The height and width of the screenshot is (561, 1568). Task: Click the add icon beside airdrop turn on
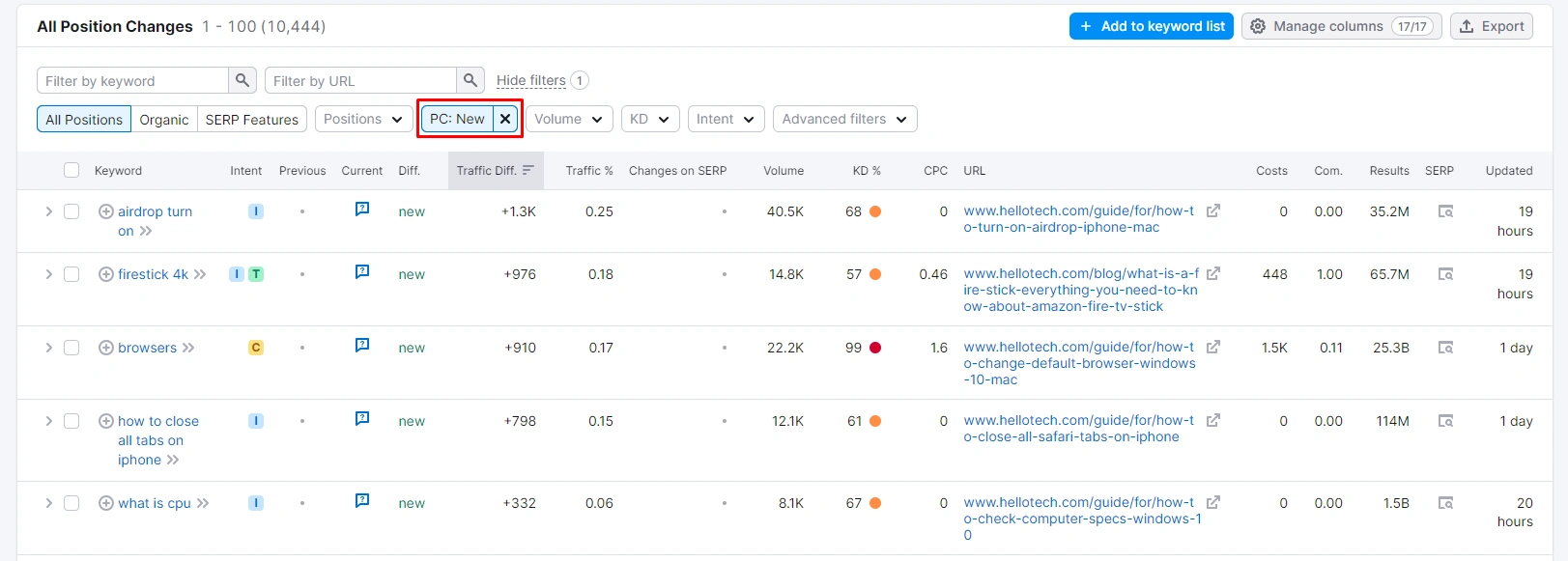(106, 211)
